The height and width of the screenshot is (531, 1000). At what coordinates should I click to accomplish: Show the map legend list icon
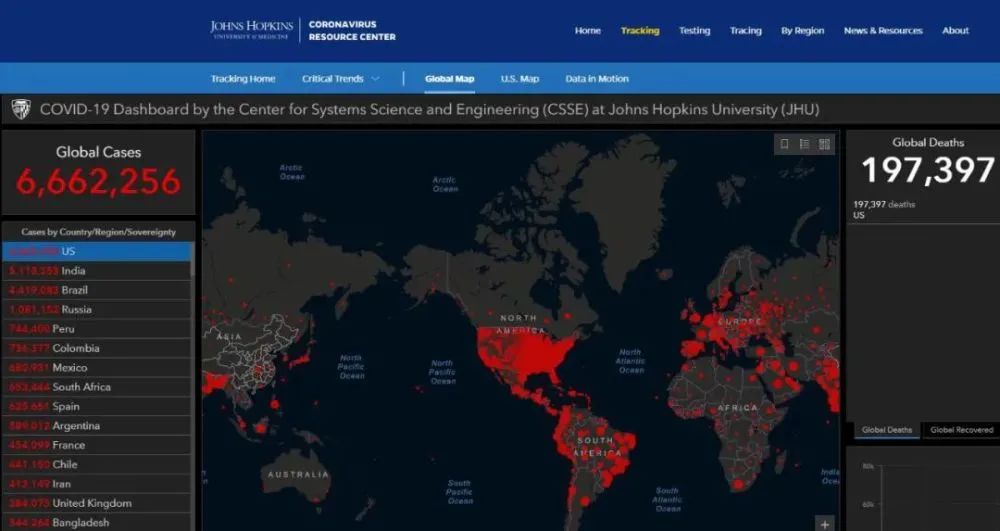[x=804, y=144]
